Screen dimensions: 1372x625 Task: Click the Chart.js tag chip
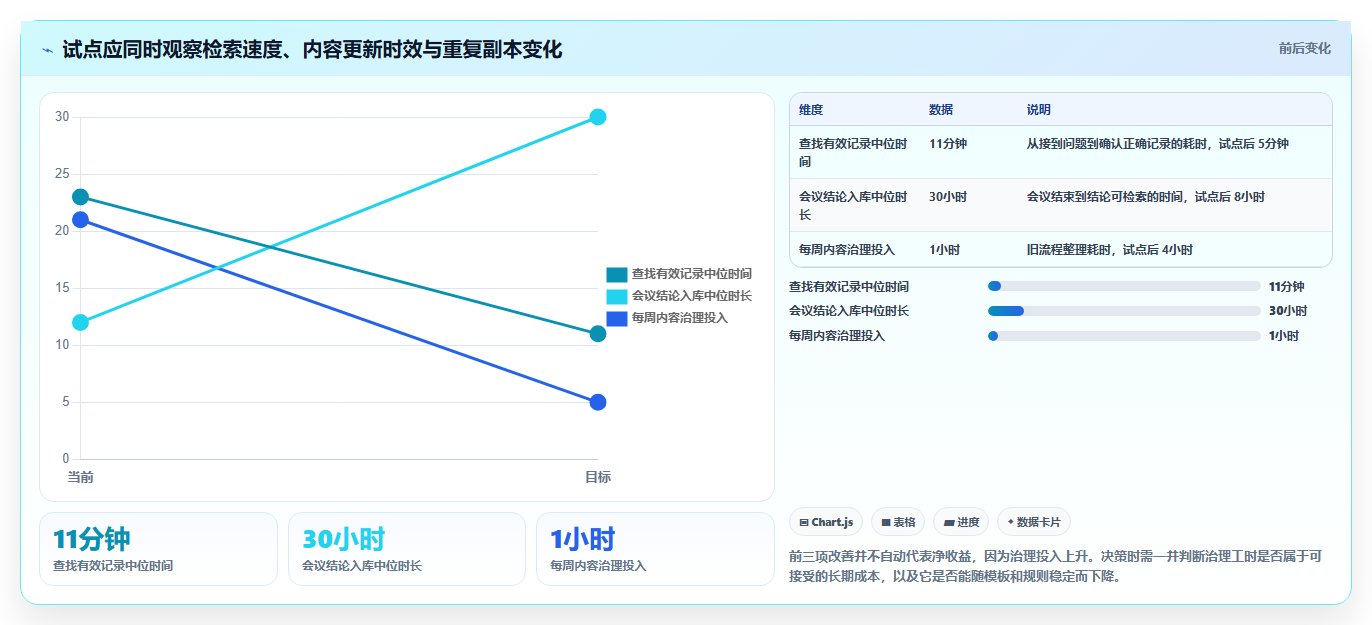tap(826, 522)
